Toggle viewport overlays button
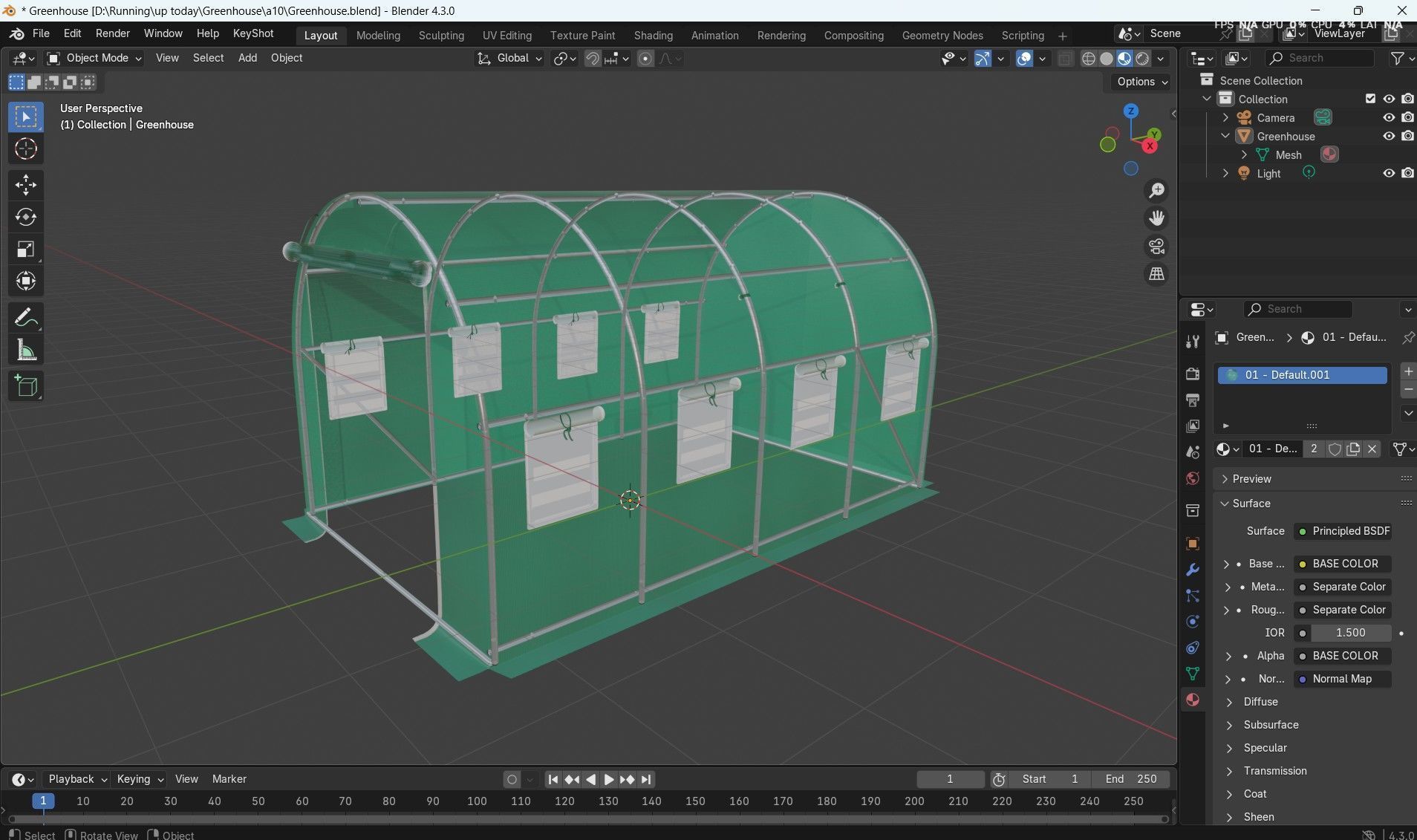 (1024, 59)
